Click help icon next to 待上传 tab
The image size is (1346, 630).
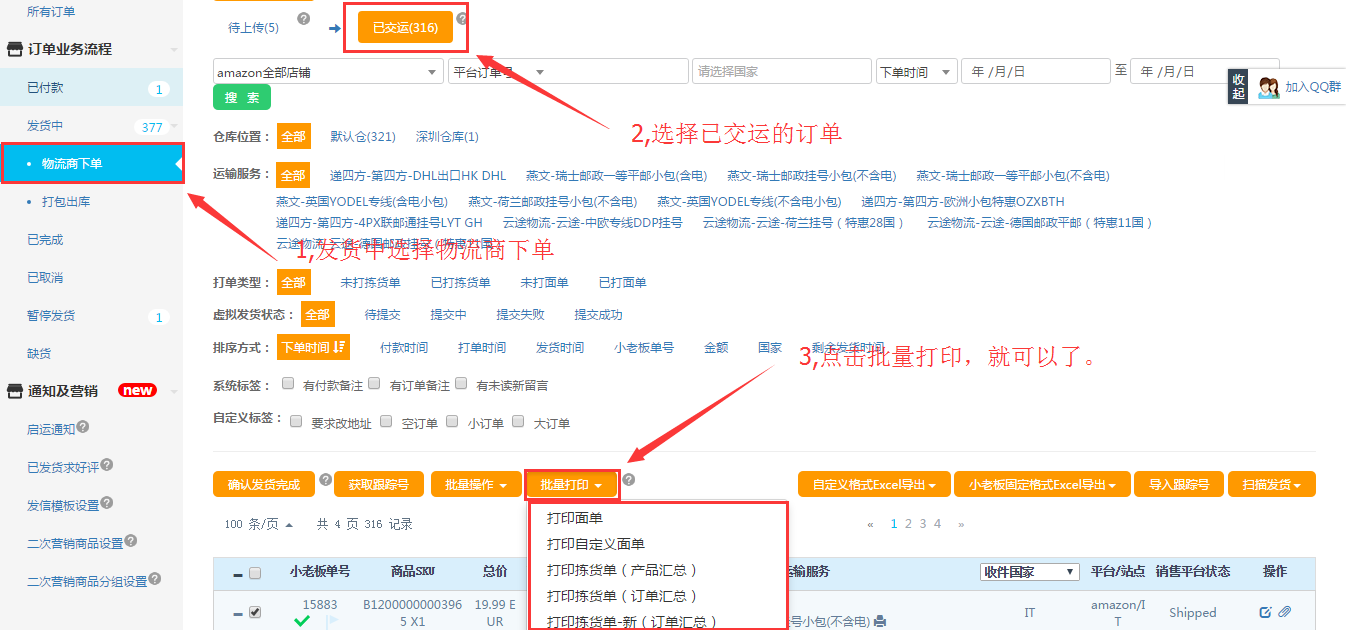pos(304,19)
